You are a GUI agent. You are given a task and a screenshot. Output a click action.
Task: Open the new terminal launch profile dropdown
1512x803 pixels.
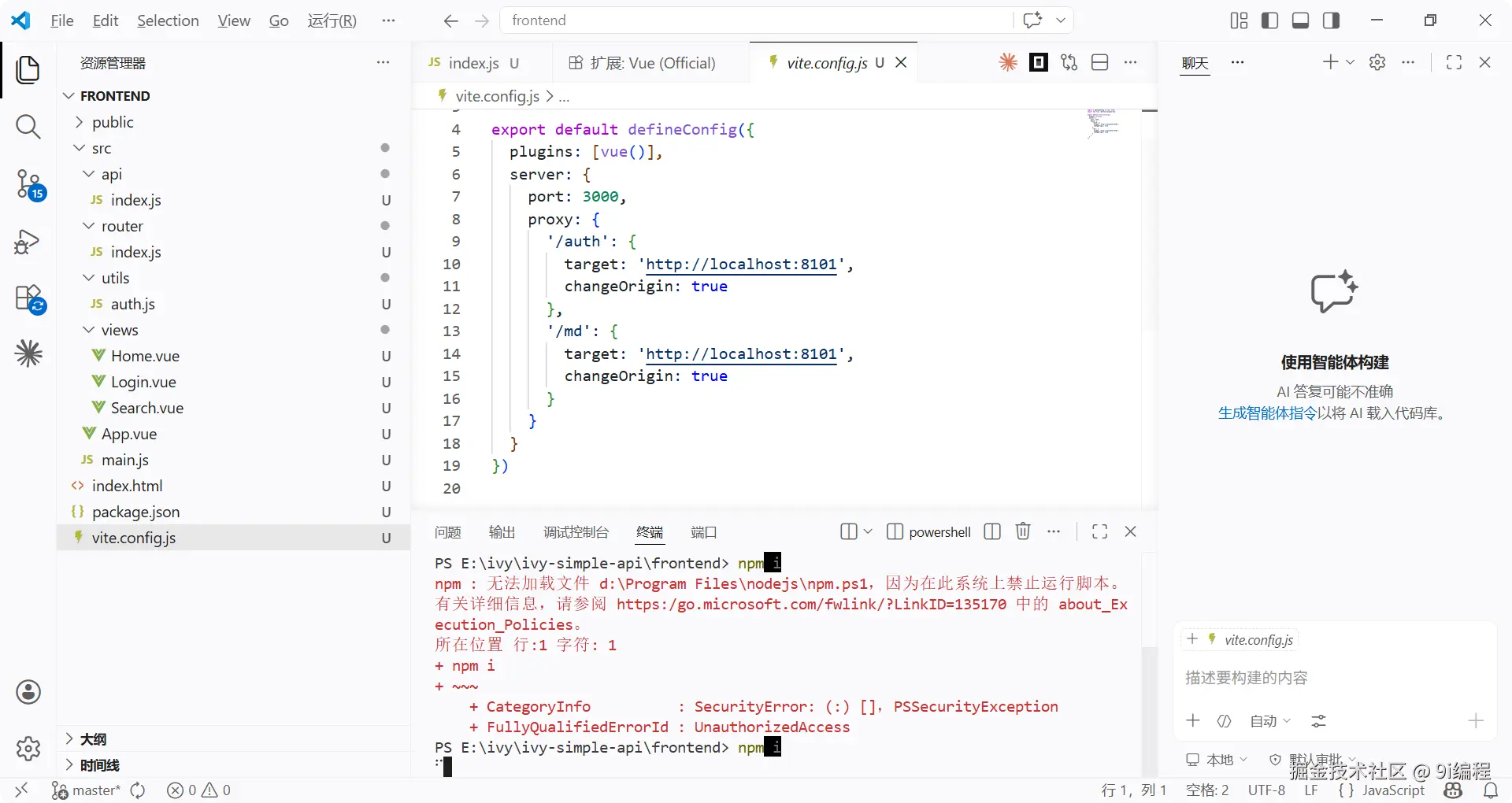coord(868,531)
